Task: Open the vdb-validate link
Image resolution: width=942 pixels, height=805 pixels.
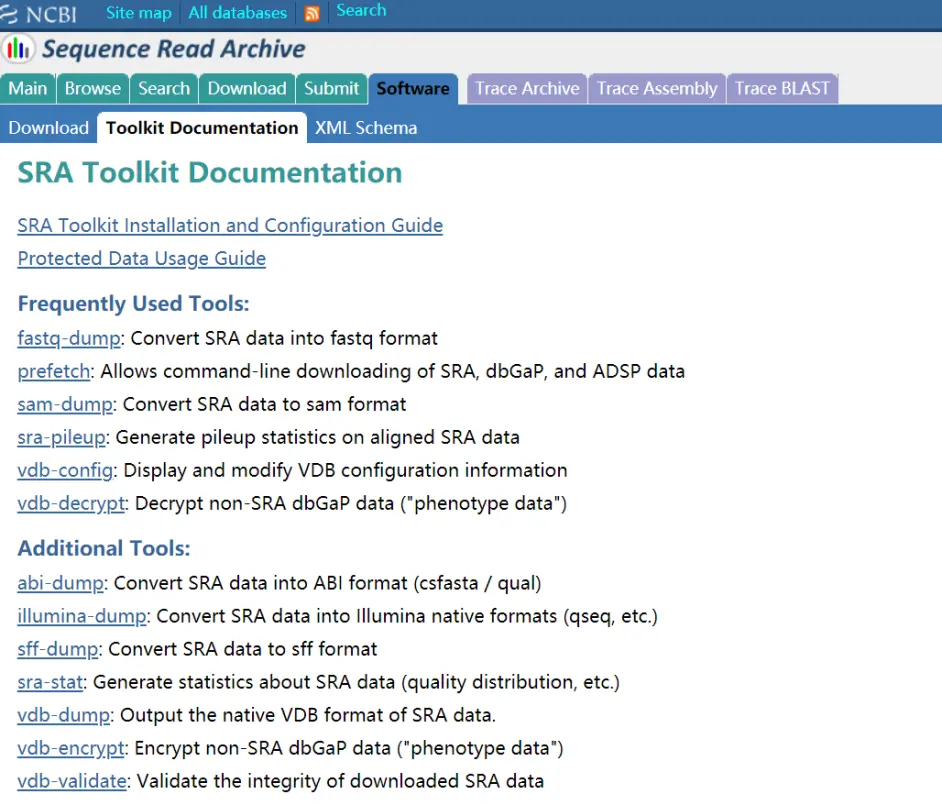Action: point(72,781)
